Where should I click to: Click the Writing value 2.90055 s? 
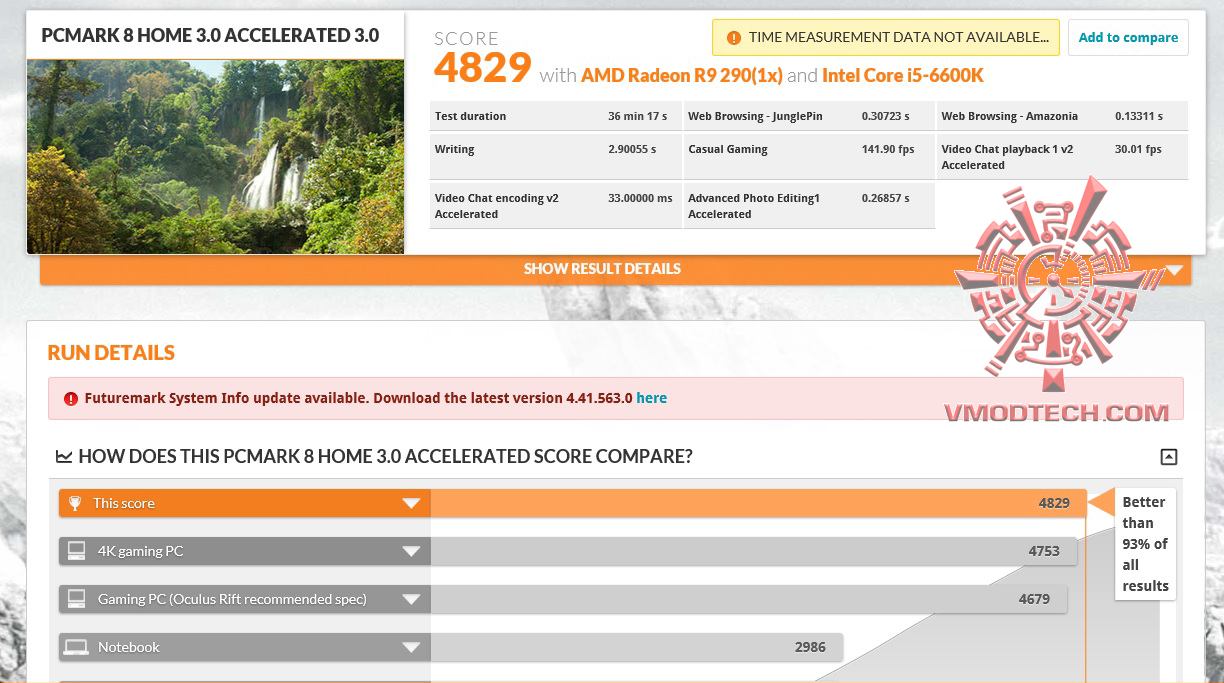632,149
